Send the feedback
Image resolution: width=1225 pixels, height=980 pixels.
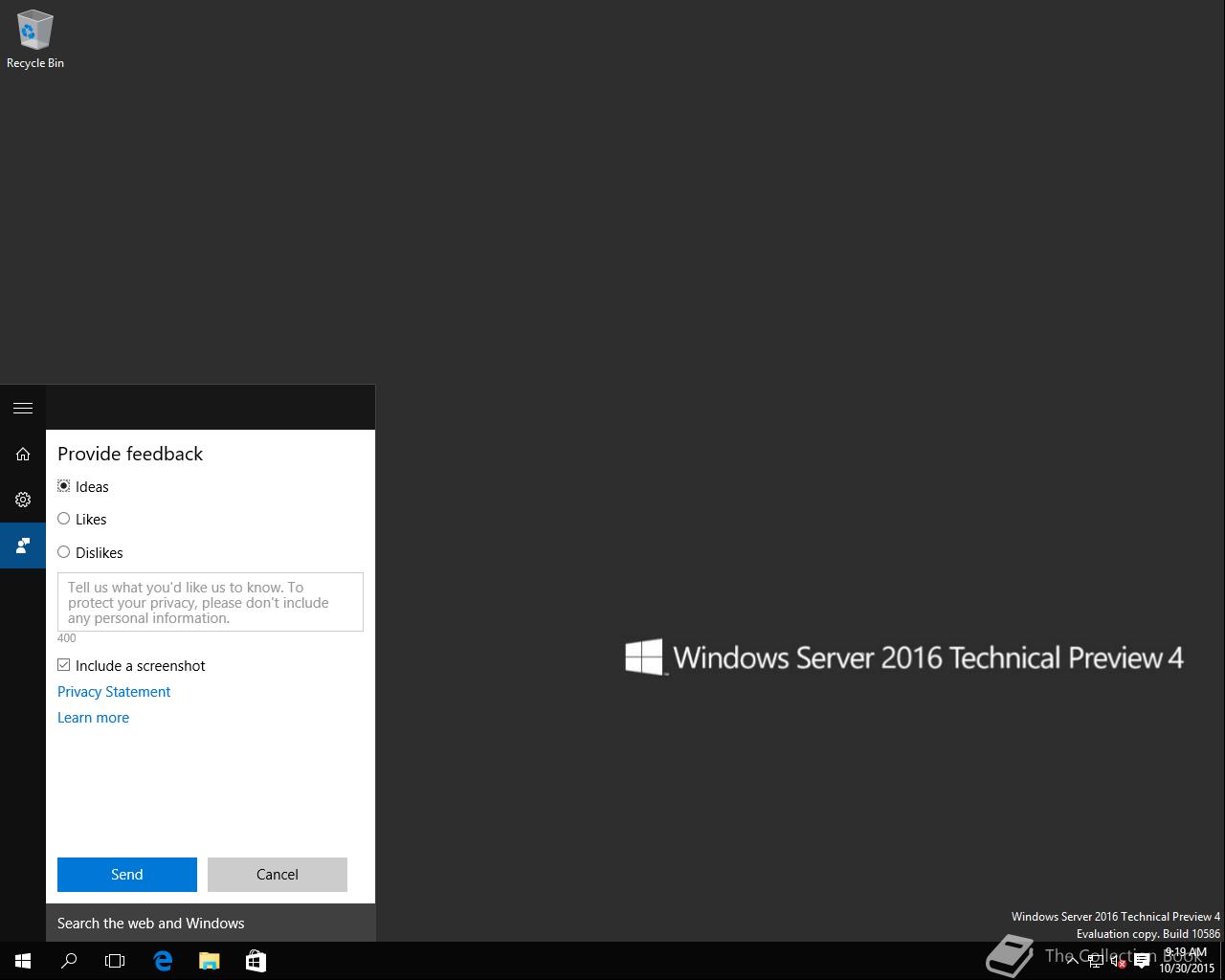coord(127,875)
